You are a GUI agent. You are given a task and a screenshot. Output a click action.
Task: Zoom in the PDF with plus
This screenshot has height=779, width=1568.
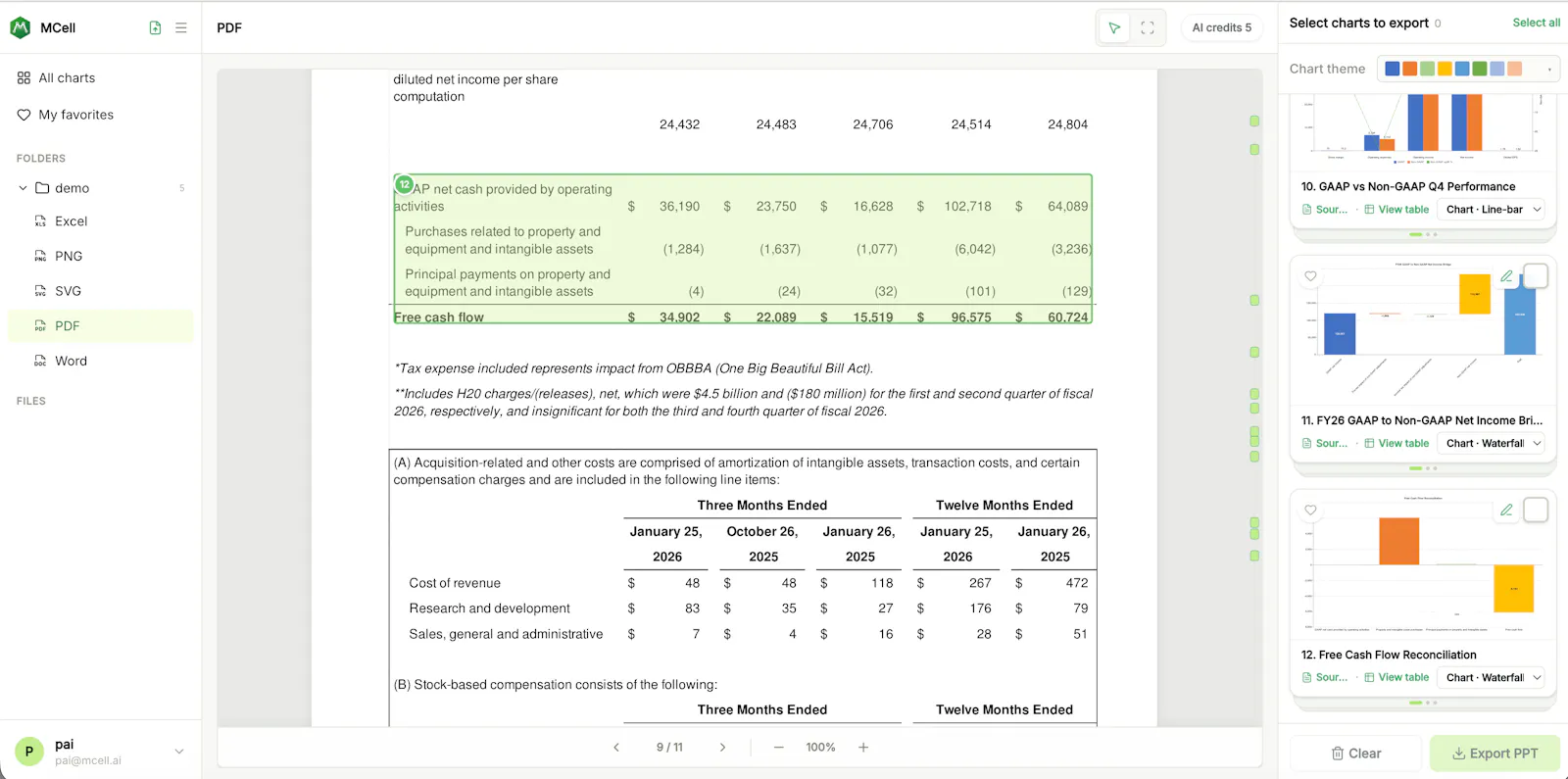863,748
